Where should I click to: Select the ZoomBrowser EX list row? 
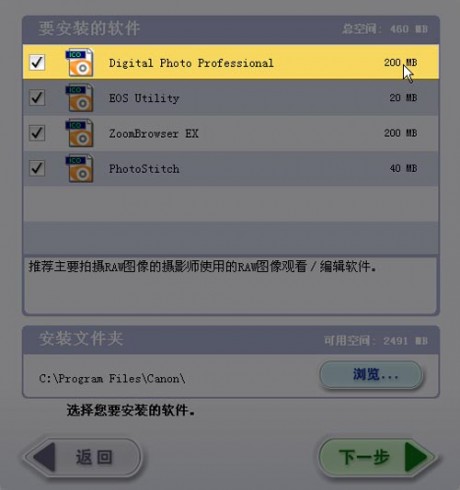tap(231, 133)
